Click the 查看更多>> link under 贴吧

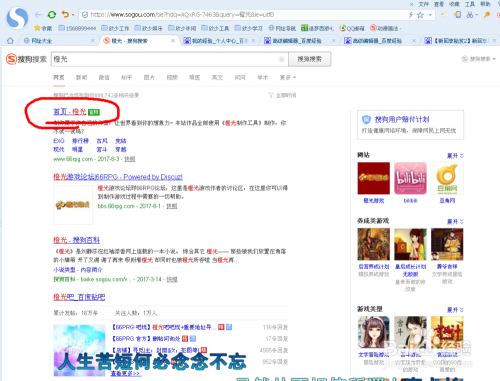click(x=125, y=374)
